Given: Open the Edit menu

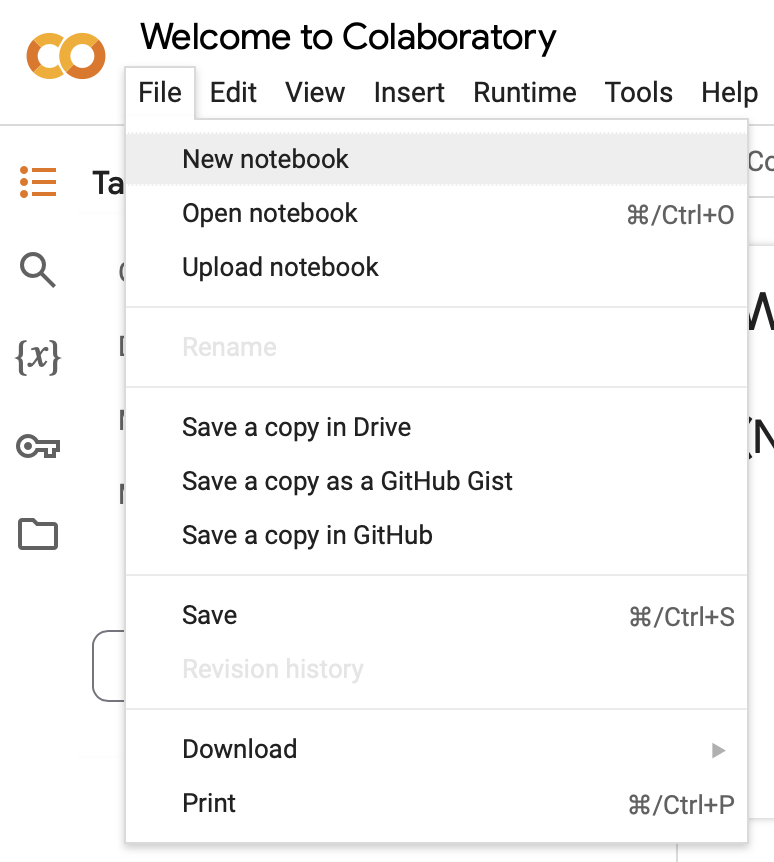Looking at the screenshot, I should coord(232,92).
